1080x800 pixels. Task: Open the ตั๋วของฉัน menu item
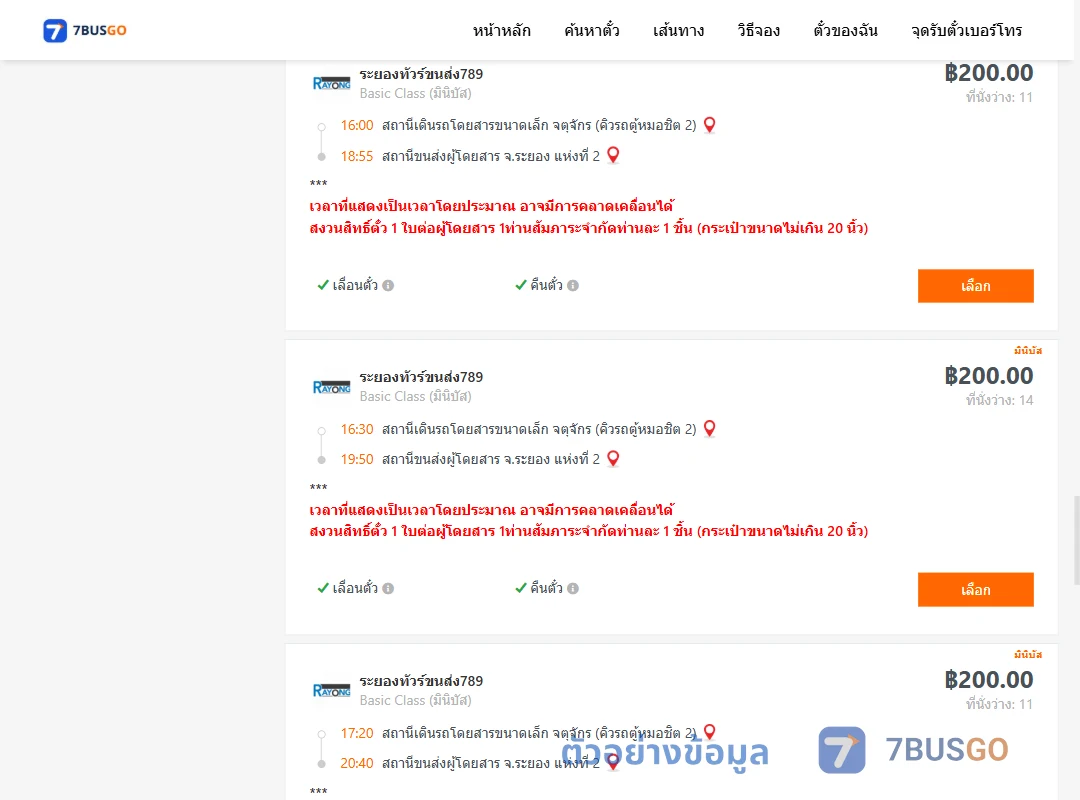pos(845,30)
